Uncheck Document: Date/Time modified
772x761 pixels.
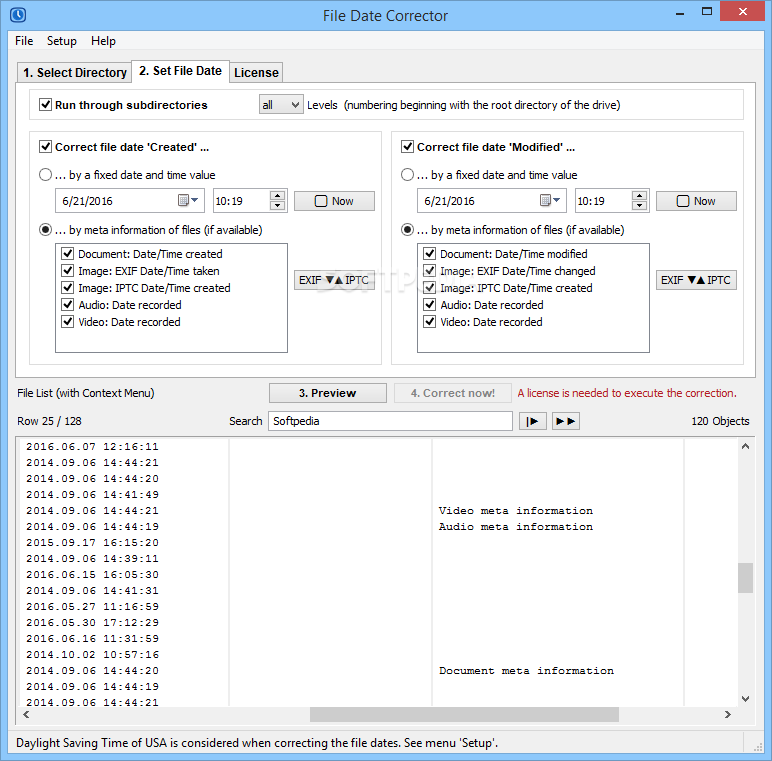429,254
